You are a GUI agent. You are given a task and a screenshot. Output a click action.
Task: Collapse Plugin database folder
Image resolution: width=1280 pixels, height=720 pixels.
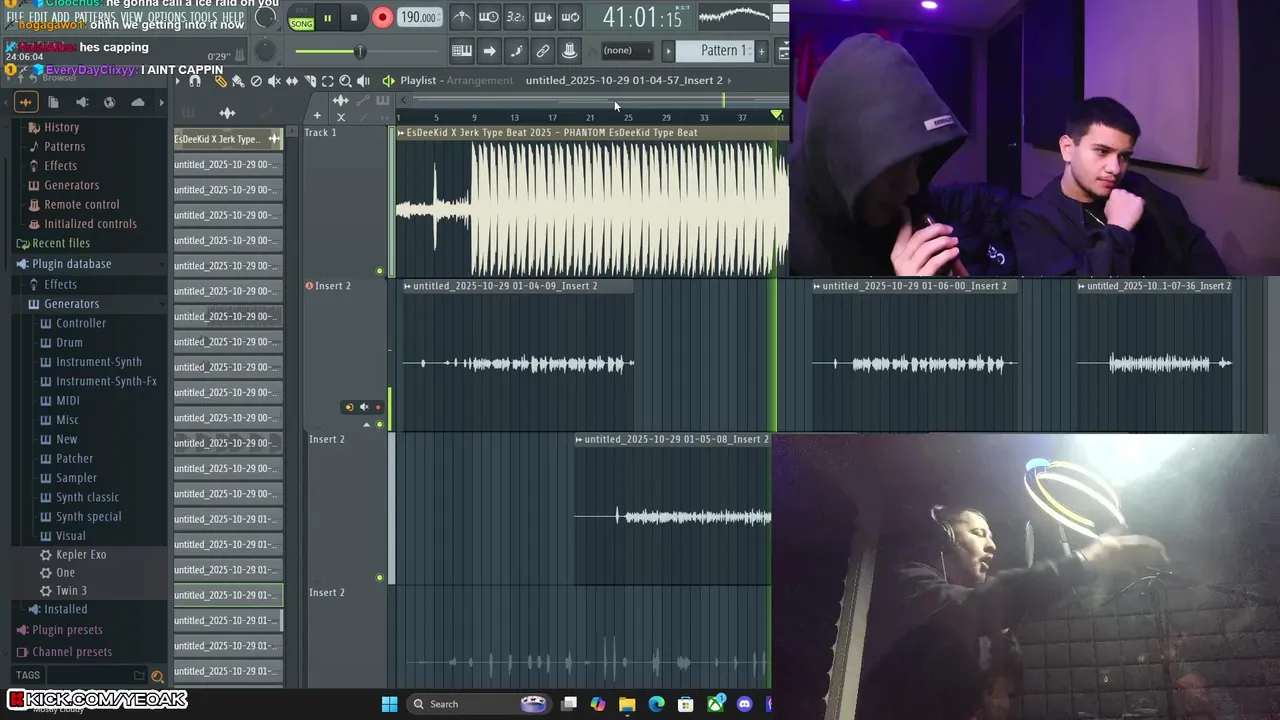71,264
